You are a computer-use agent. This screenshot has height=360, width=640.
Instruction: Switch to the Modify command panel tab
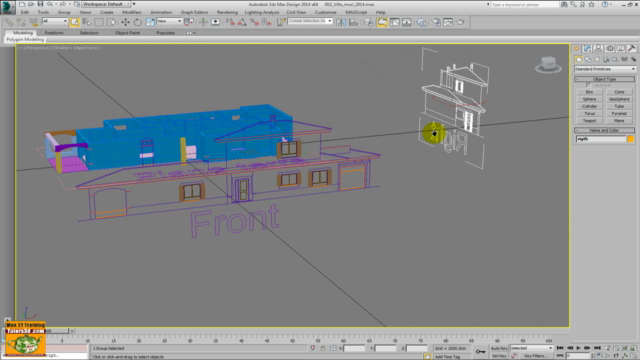587,49
